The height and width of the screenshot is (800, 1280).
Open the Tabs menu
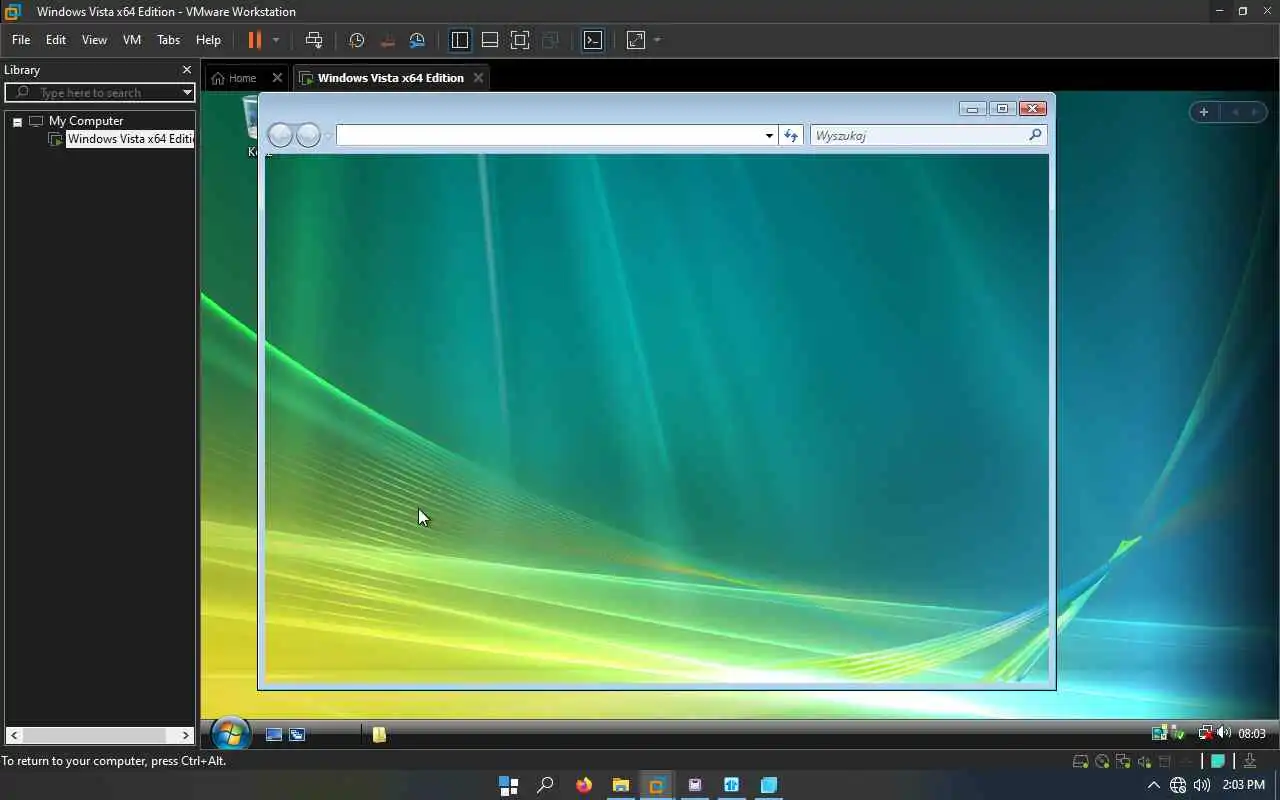169,40
